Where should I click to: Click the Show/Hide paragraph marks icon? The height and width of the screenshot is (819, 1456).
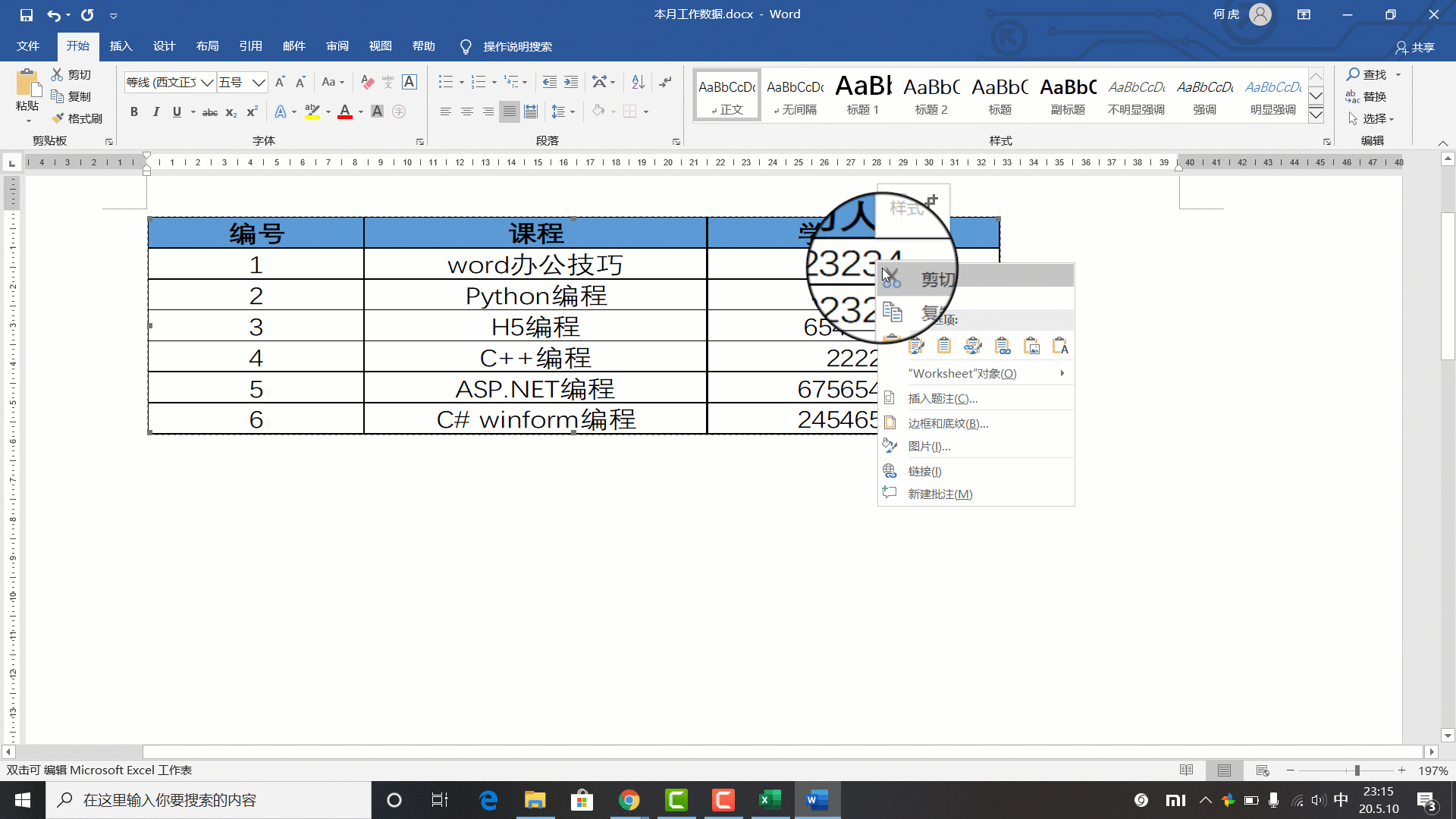[665, 82]
